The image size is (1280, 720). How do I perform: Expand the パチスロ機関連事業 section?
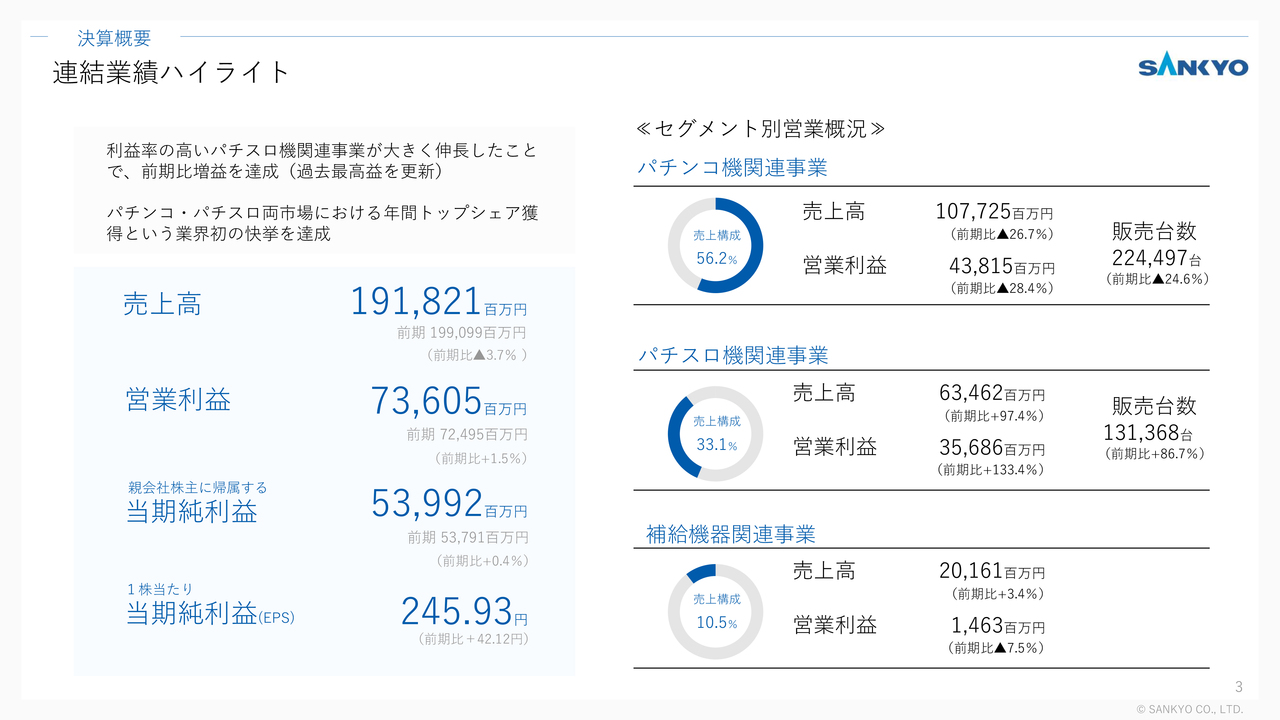coord(732,355)
